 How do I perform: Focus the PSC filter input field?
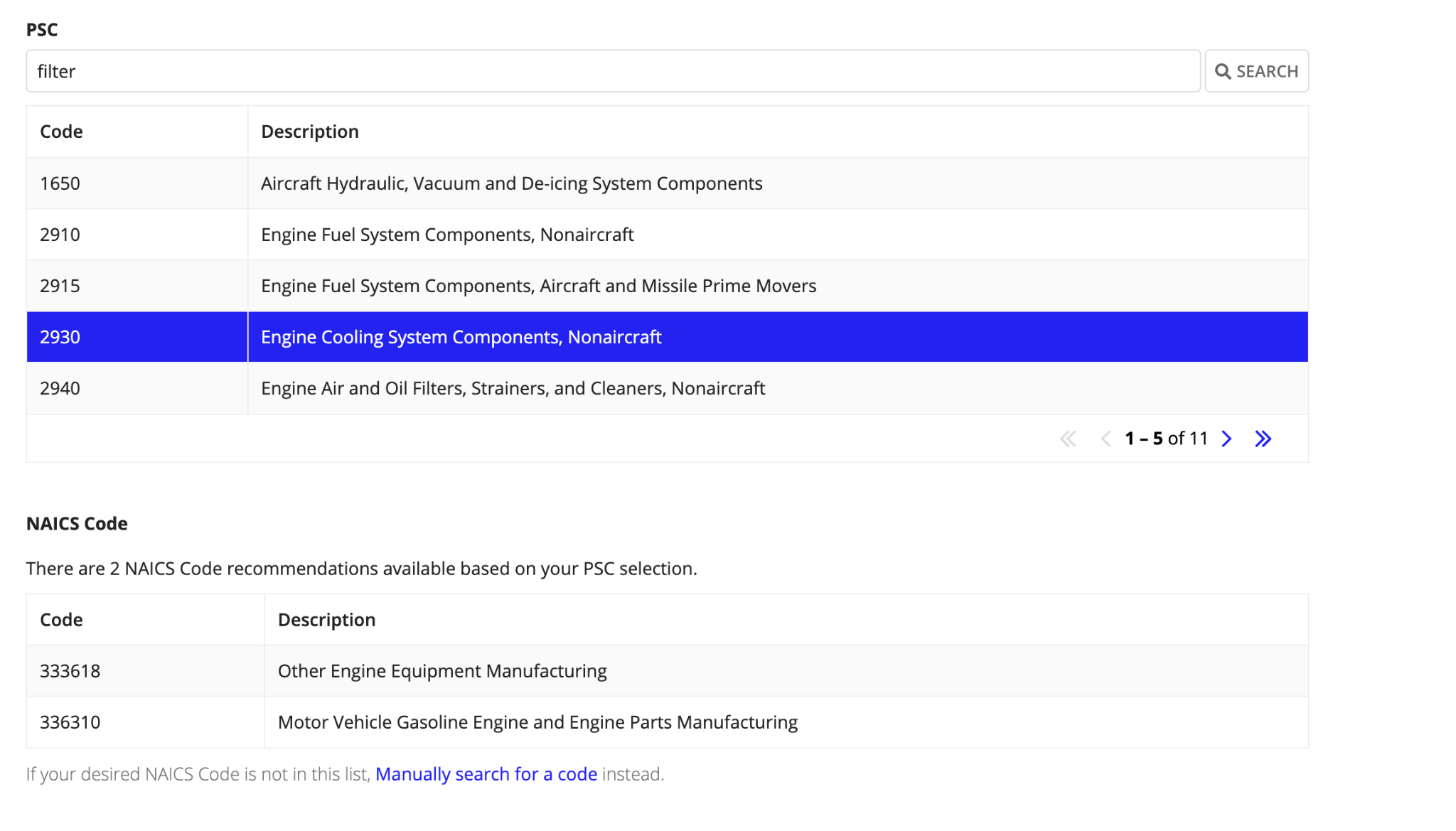613,71
